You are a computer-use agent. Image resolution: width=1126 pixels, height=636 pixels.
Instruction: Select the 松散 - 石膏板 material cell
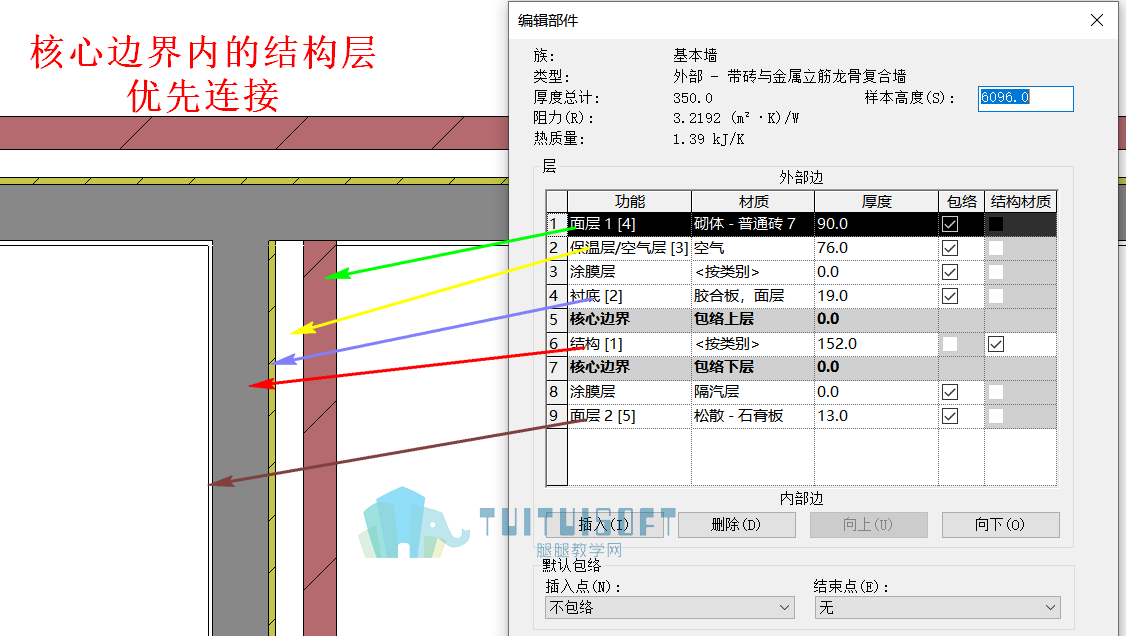[753, 416]
